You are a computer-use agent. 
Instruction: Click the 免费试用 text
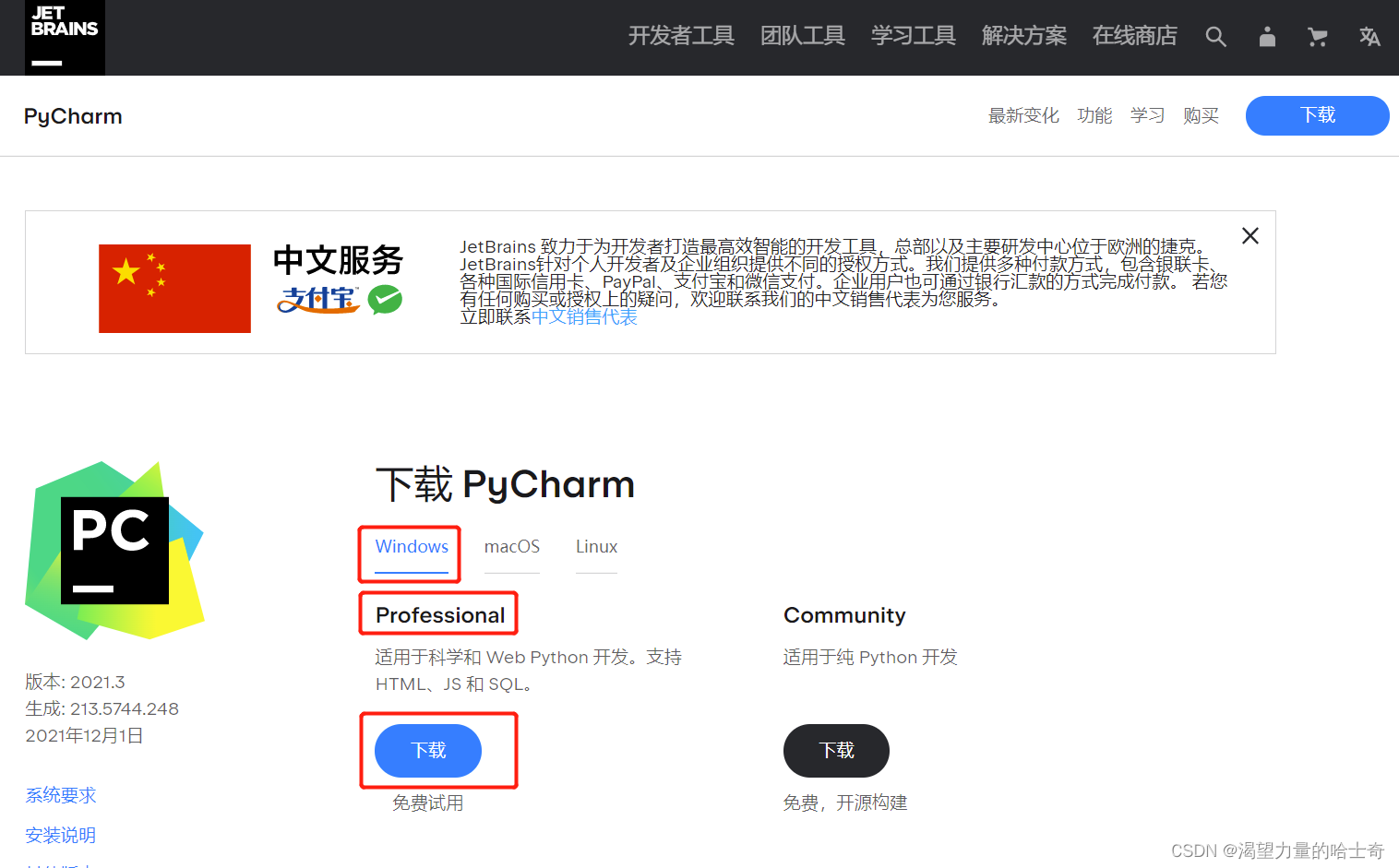(428, 803)
